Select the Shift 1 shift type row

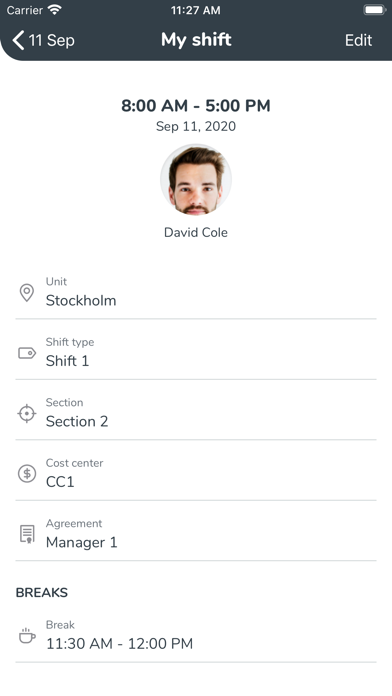(x=196, y=353)
